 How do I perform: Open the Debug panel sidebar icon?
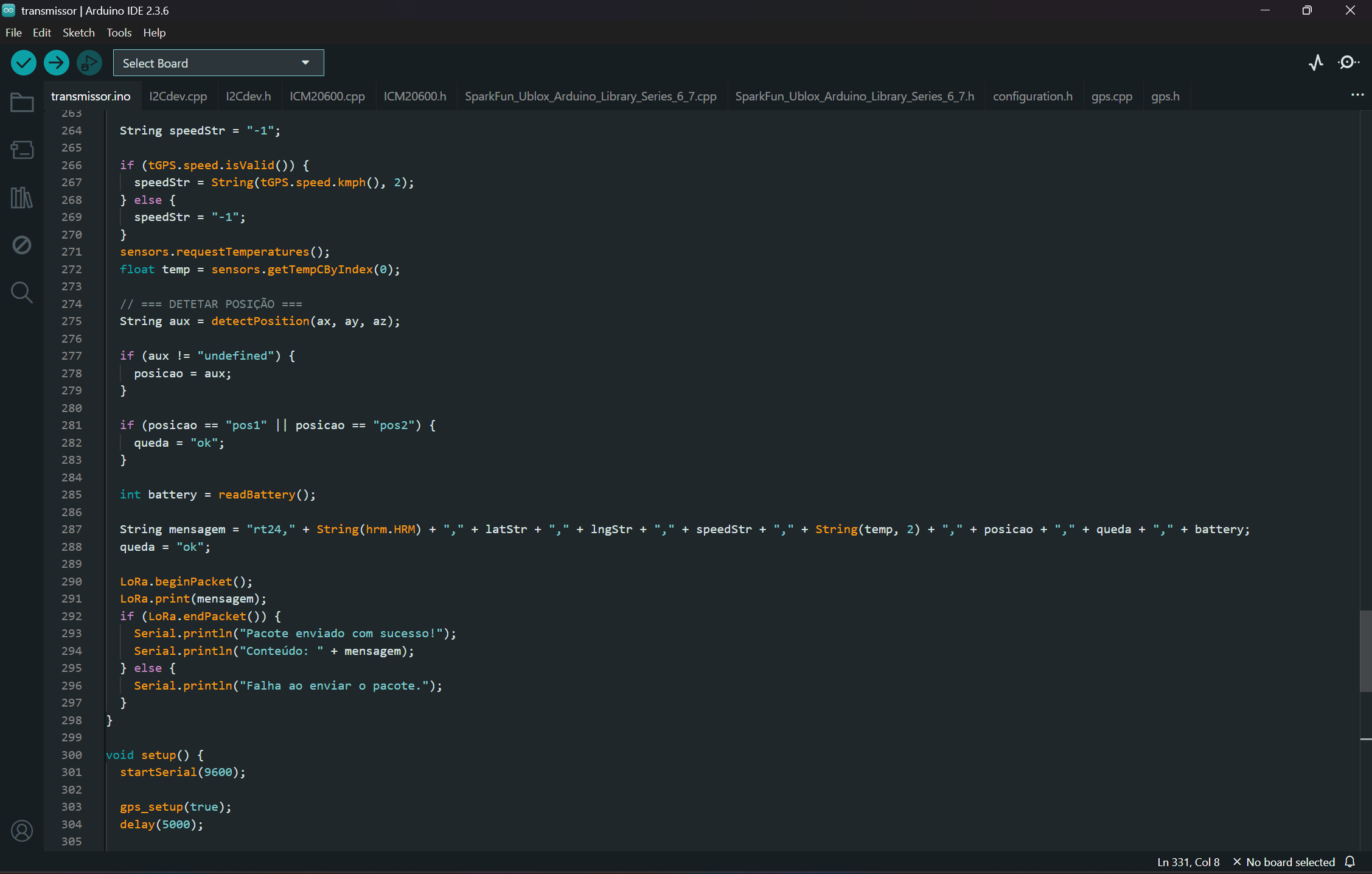(x=22, y=245)
